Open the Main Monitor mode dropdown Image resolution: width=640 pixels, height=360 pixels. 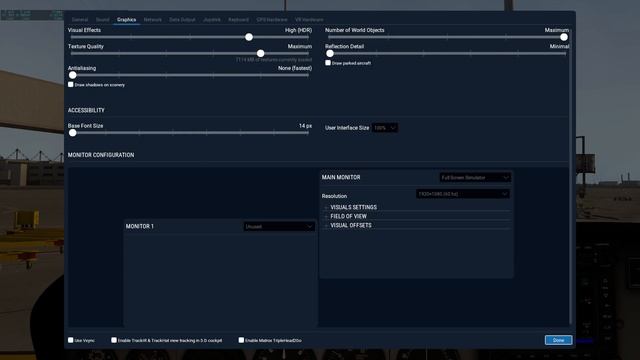(x=475, y=178)
